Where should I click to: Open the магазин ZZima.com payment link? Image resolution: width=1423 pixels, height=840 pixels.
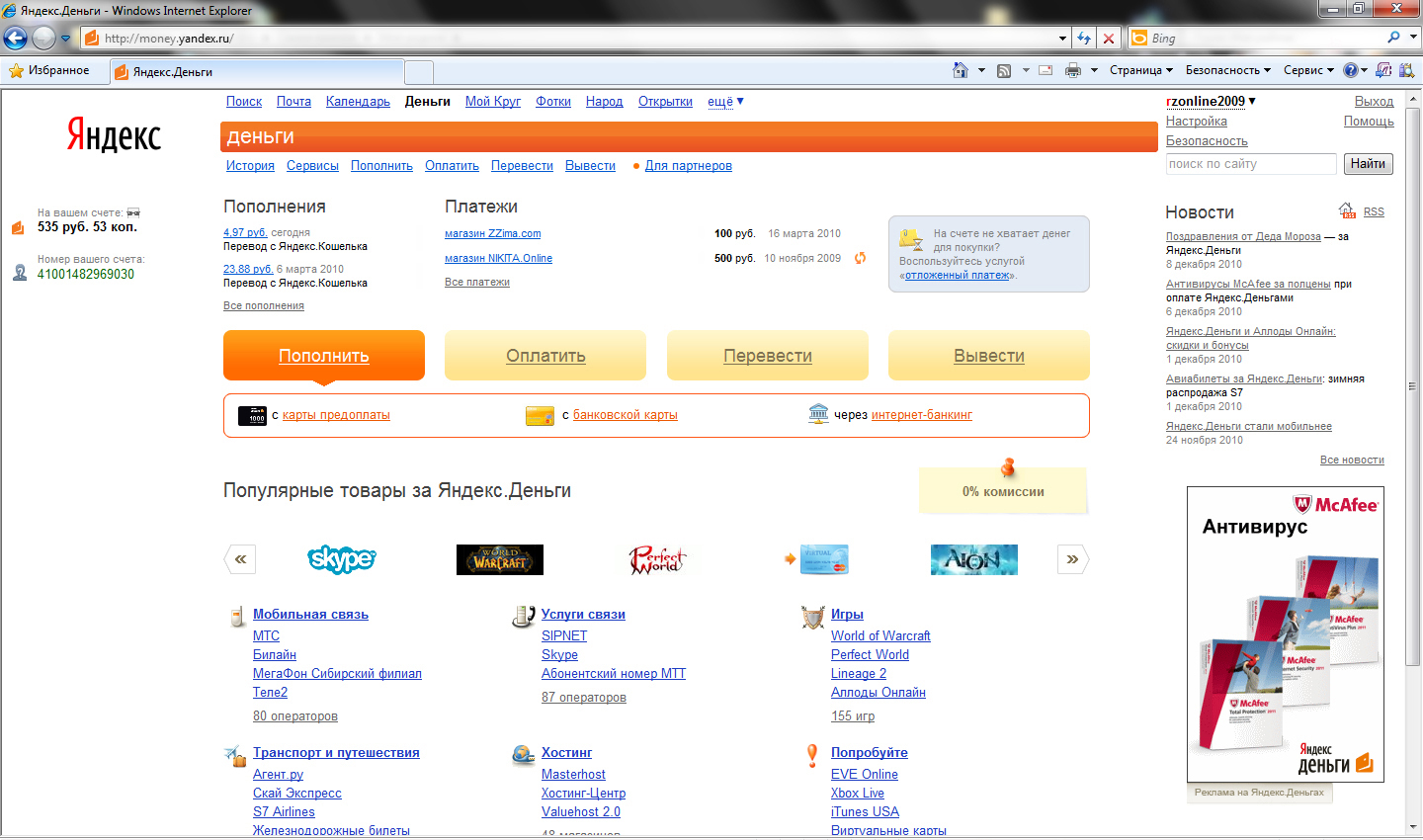tap(493, 234)
